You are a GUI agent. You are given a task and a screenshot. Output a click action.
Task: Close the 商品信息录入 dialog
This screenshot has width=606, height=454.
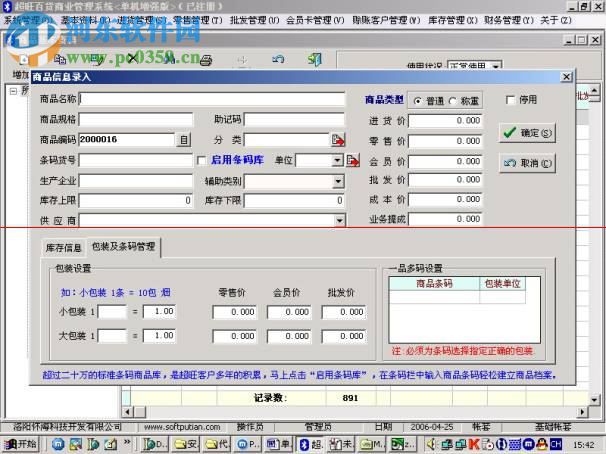coord(566,77)
